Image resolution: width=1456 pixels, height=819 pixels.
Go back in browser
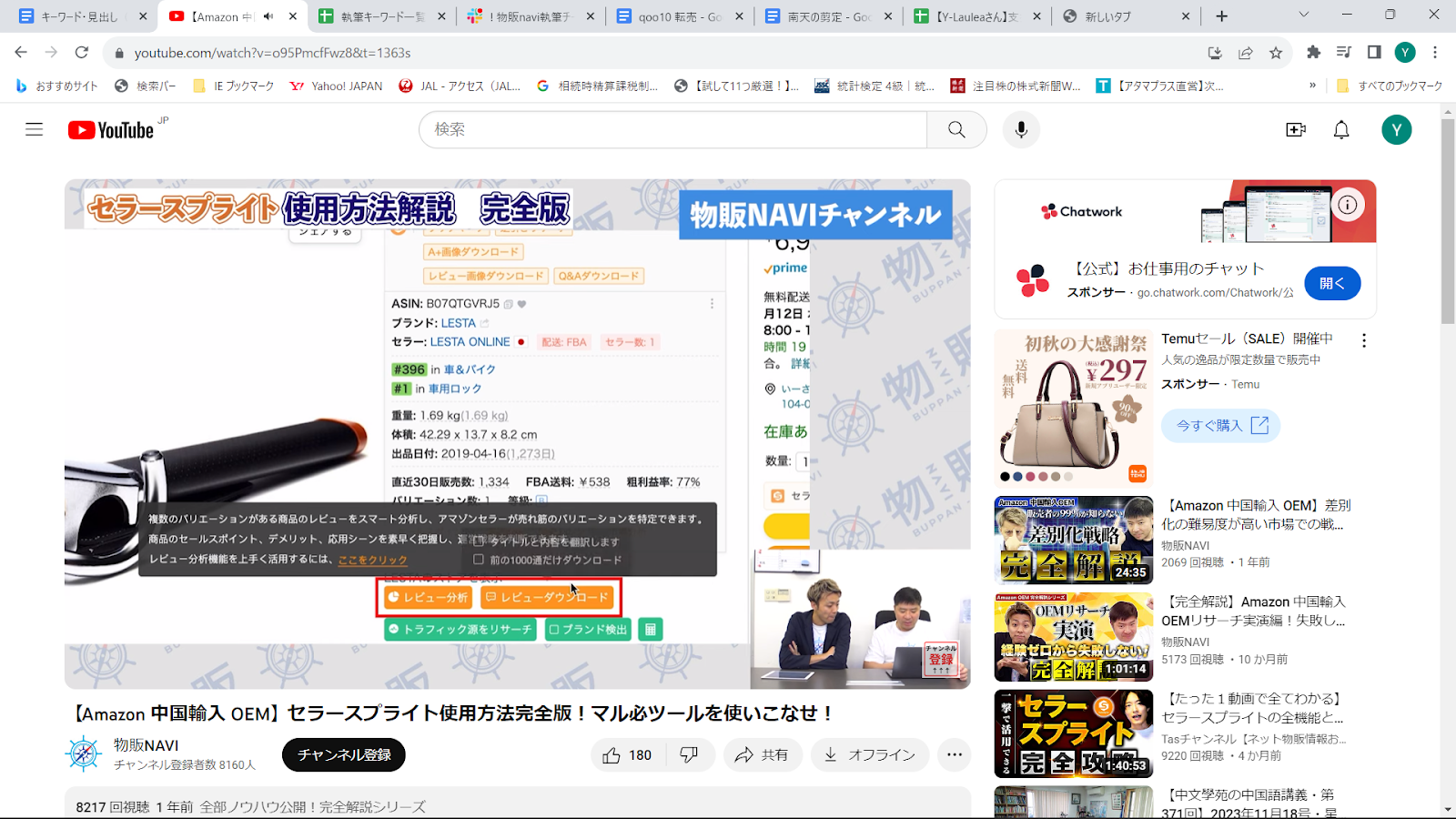(x=21, y=53)
